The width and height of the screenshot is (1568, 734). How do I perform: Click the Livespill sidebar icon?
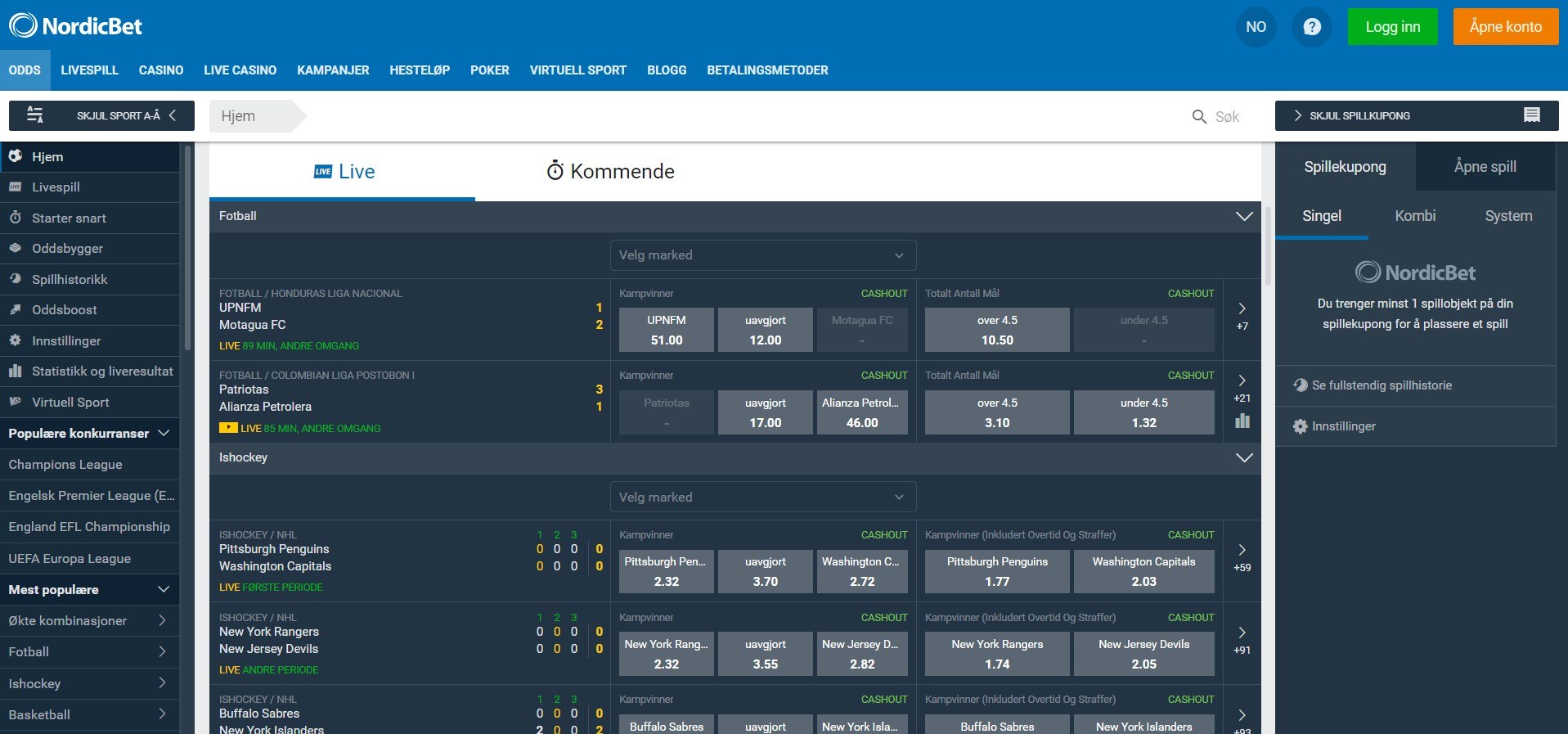[16, 187]
